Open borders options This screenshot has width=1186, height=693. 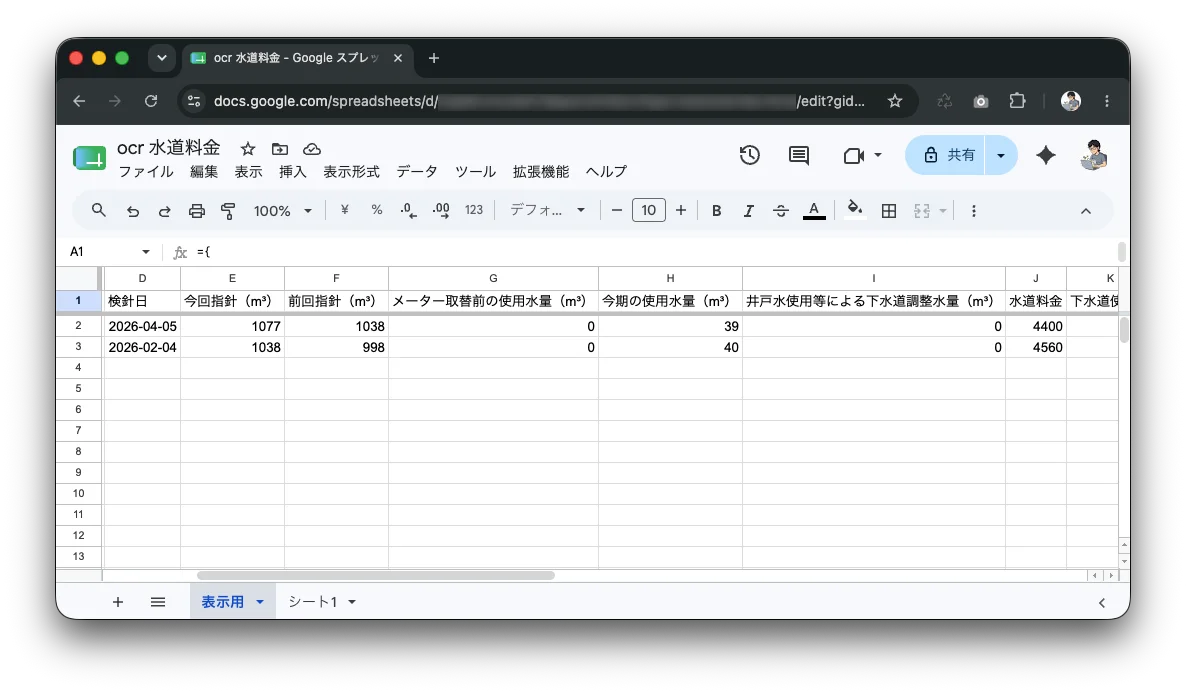(x=889, y=211)
